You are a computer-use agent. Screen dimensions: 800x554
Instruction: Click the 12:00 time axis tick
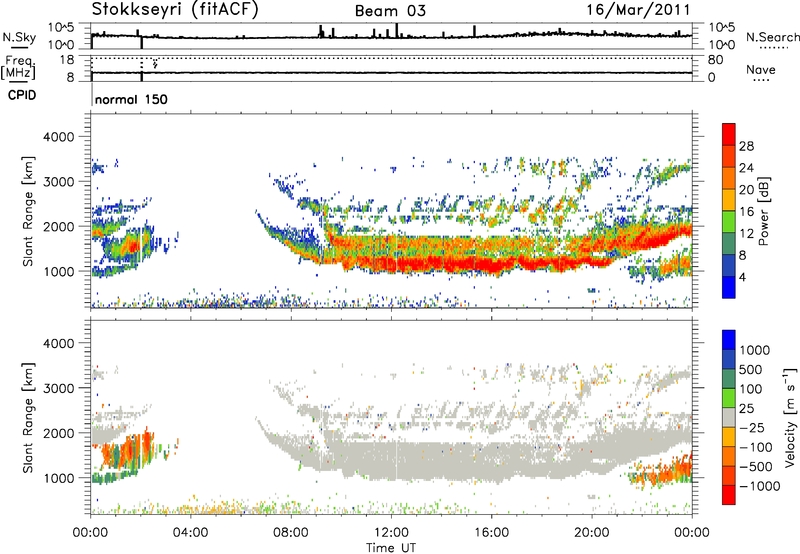pos(391,533)
